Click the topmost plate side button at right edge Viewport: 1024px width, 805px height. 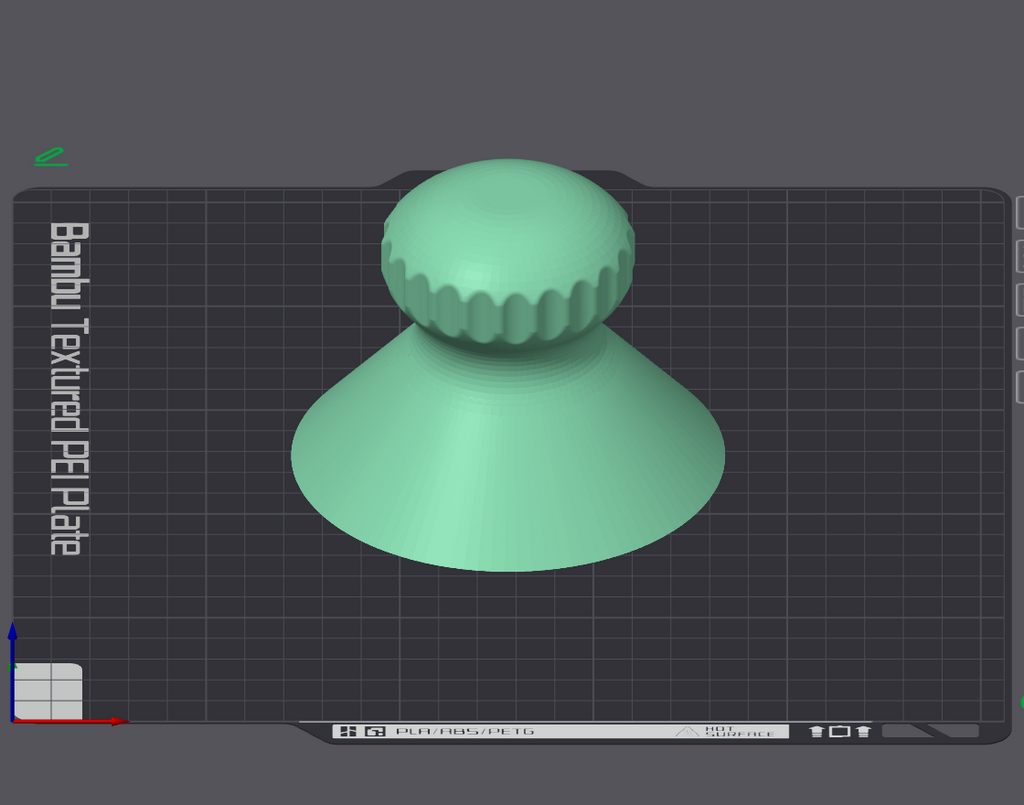[x=1020, y=213]
